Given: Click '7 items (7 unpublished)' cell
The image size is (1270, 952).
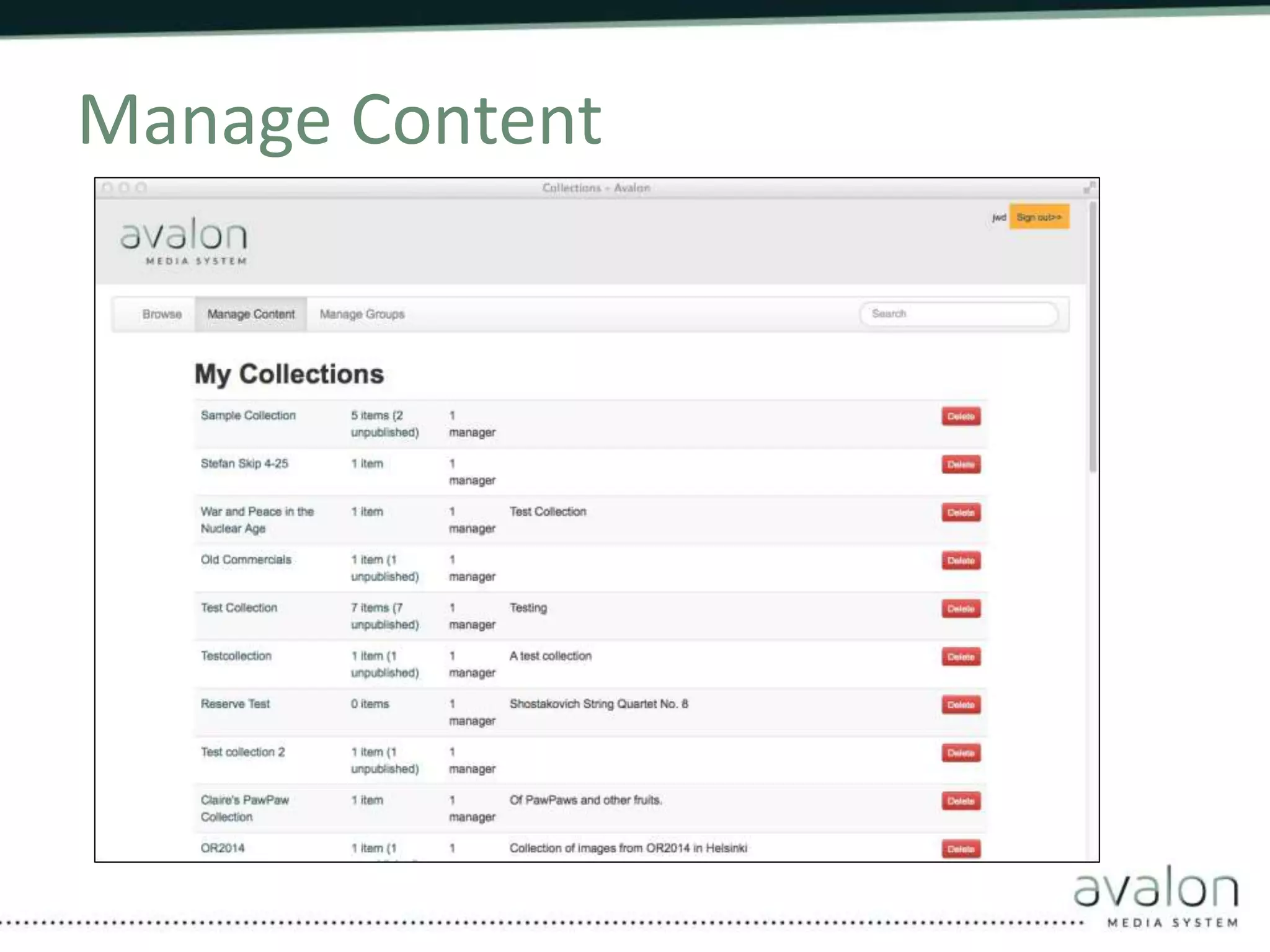Looking at the screenshot, I should coord(385,616).
